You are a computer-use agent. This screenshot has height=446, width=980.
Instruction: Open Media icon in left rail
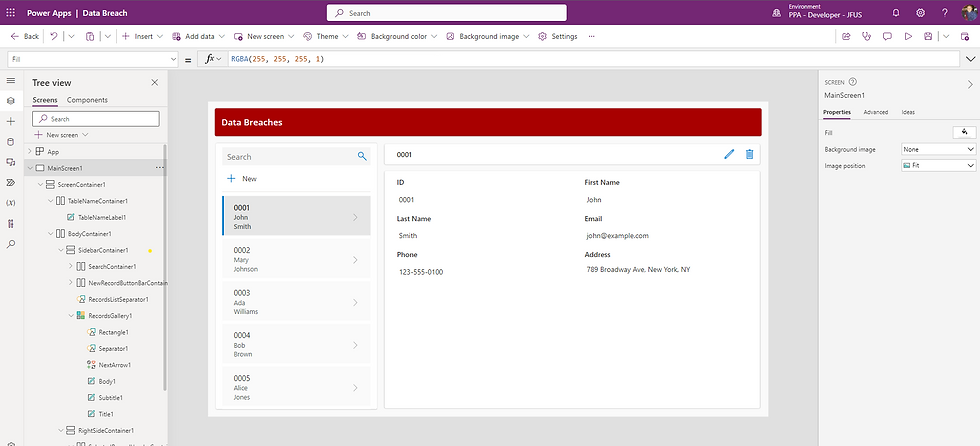[x=11, y=162]
